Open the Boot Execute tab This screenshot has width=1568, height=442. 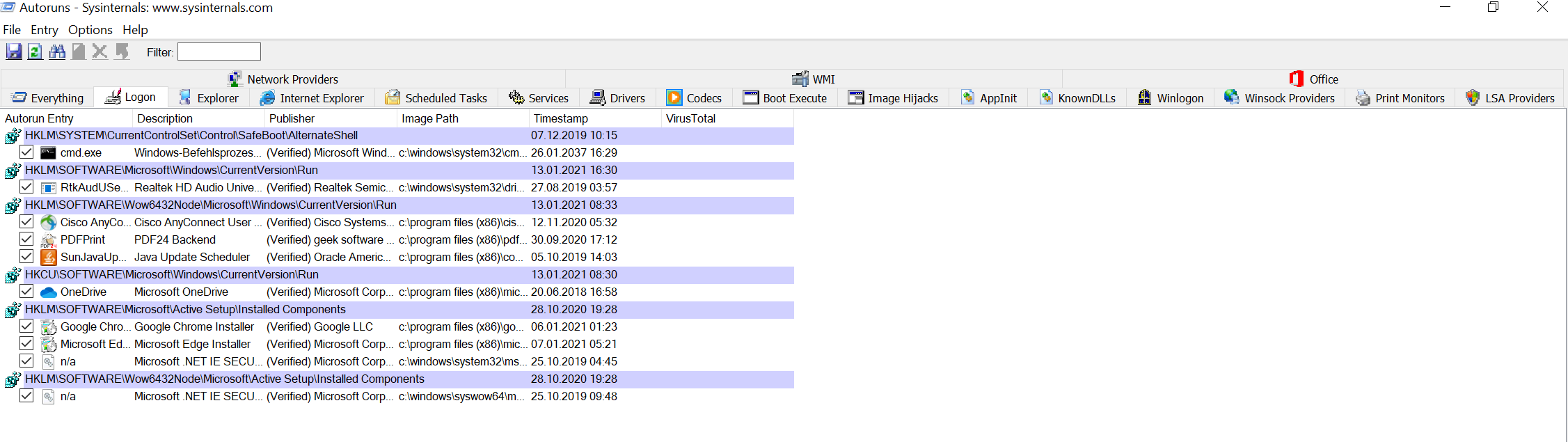(x=785, y=98)
